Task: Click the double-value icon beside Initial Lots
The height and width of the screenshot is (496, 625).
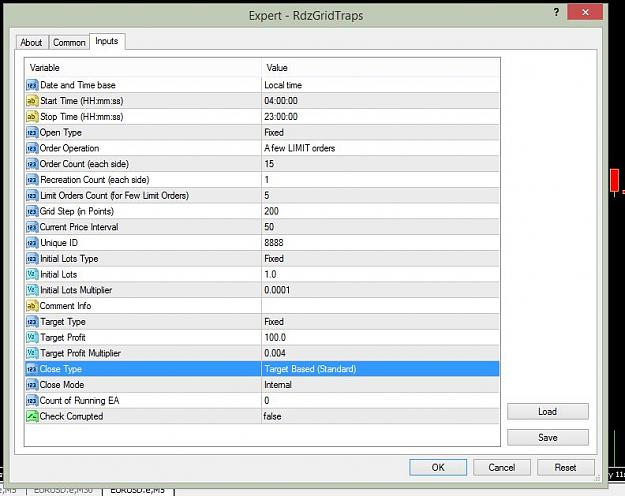Action: coord(32,274)
